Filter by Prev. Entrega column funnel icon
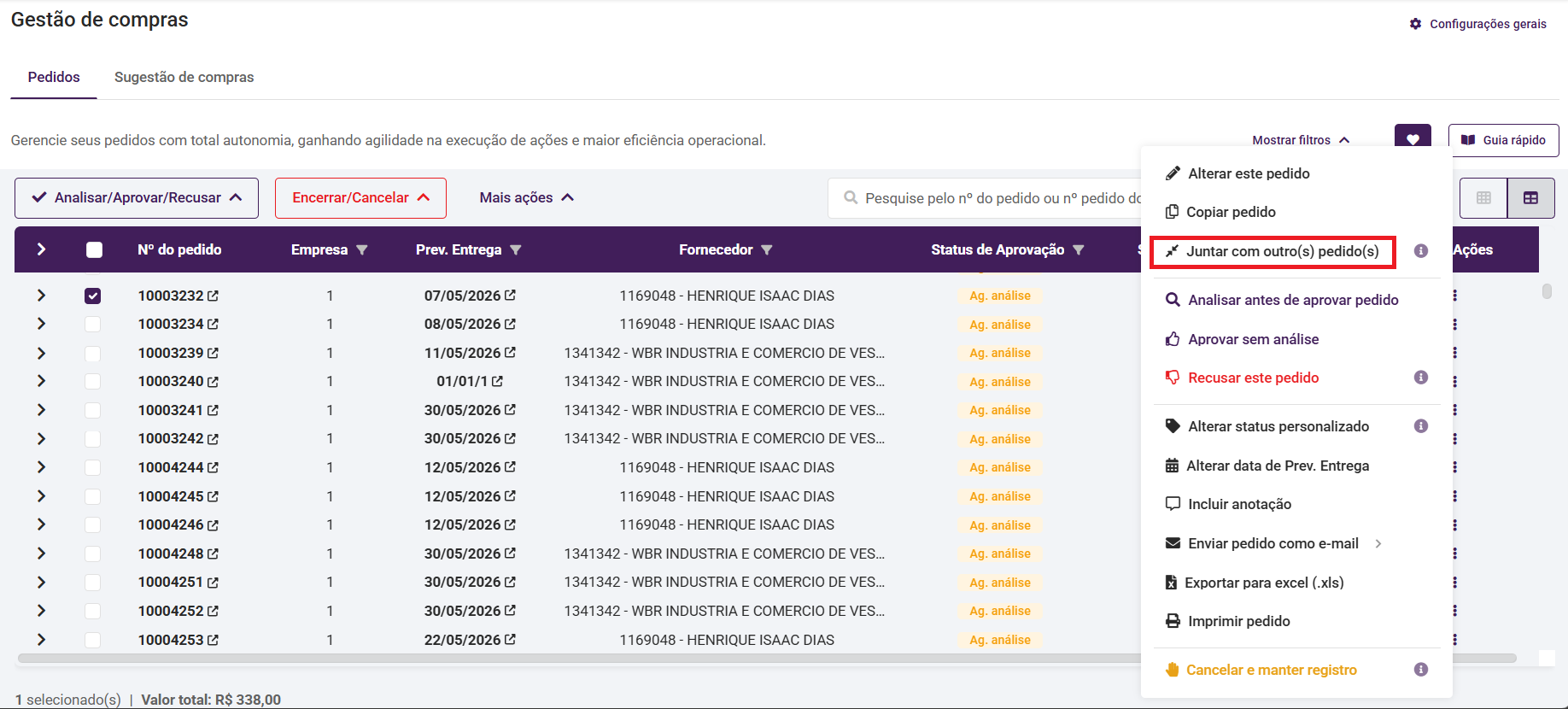Viewport: 1568px width, 709px height. 516,249
